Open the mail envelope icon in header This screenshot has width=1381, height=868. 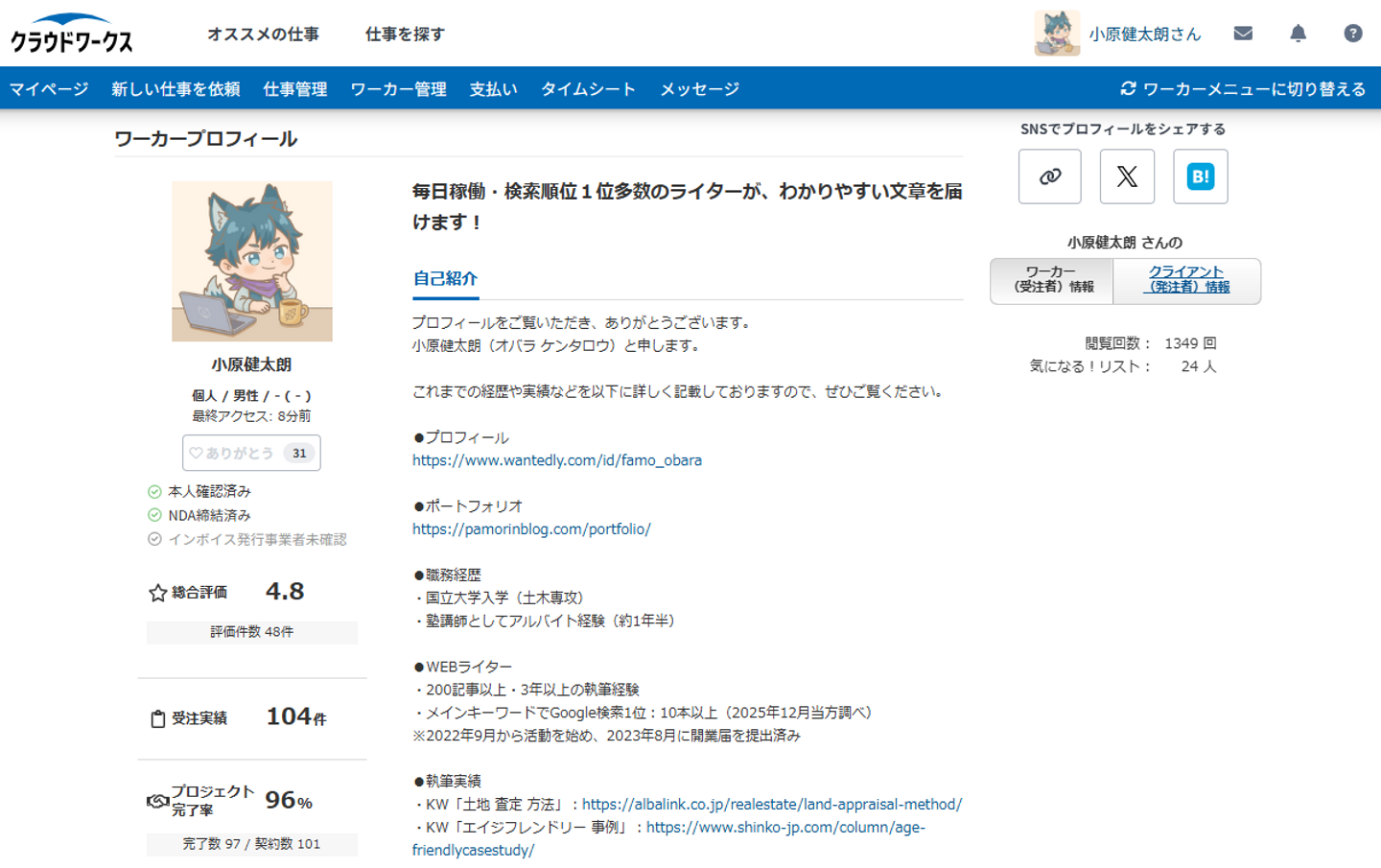tap(1243, 34)
